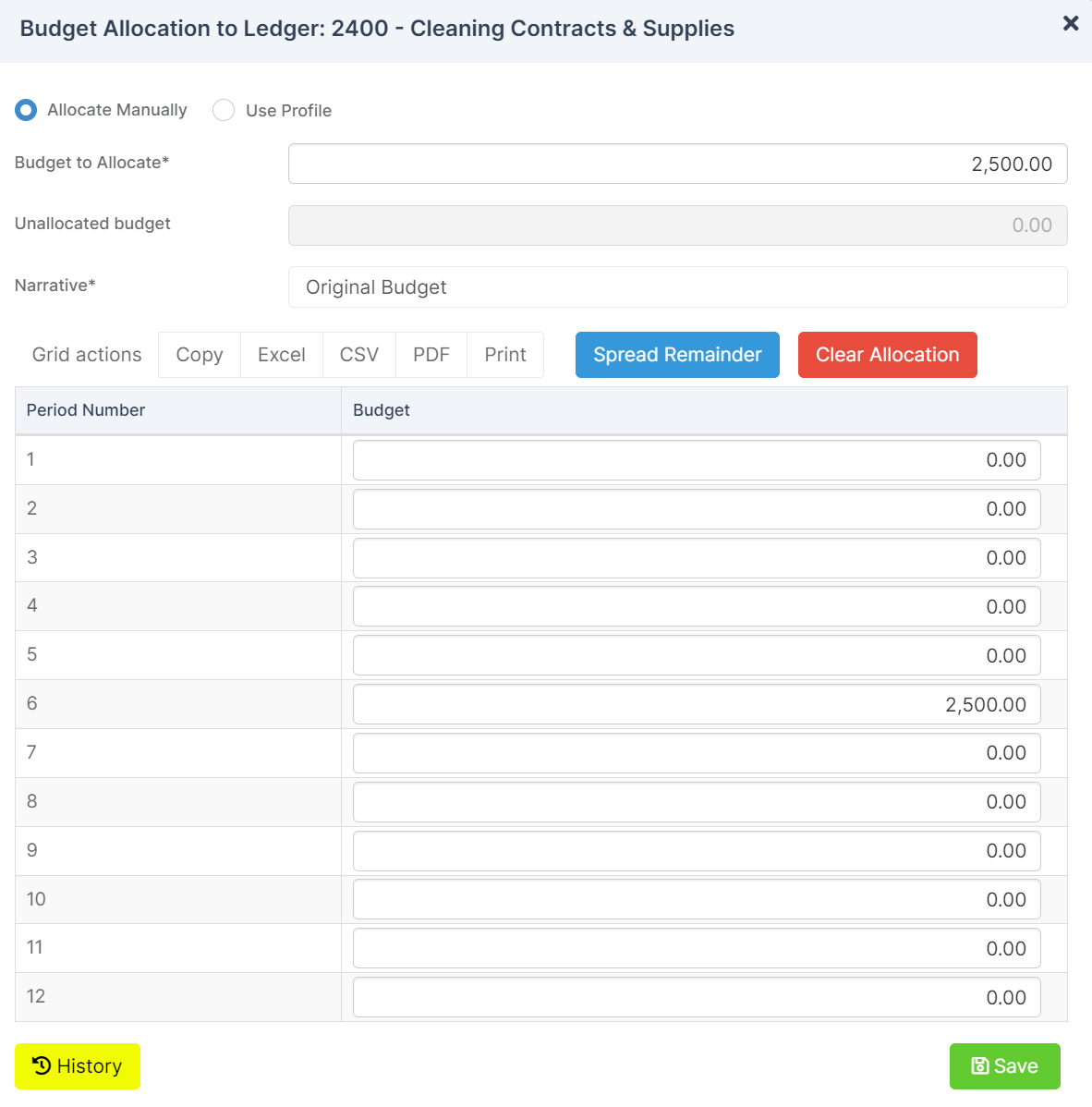The image size is (1092, 1107).
Task: Close the Budget Allocation dialog
Action: pos(1070,23)
